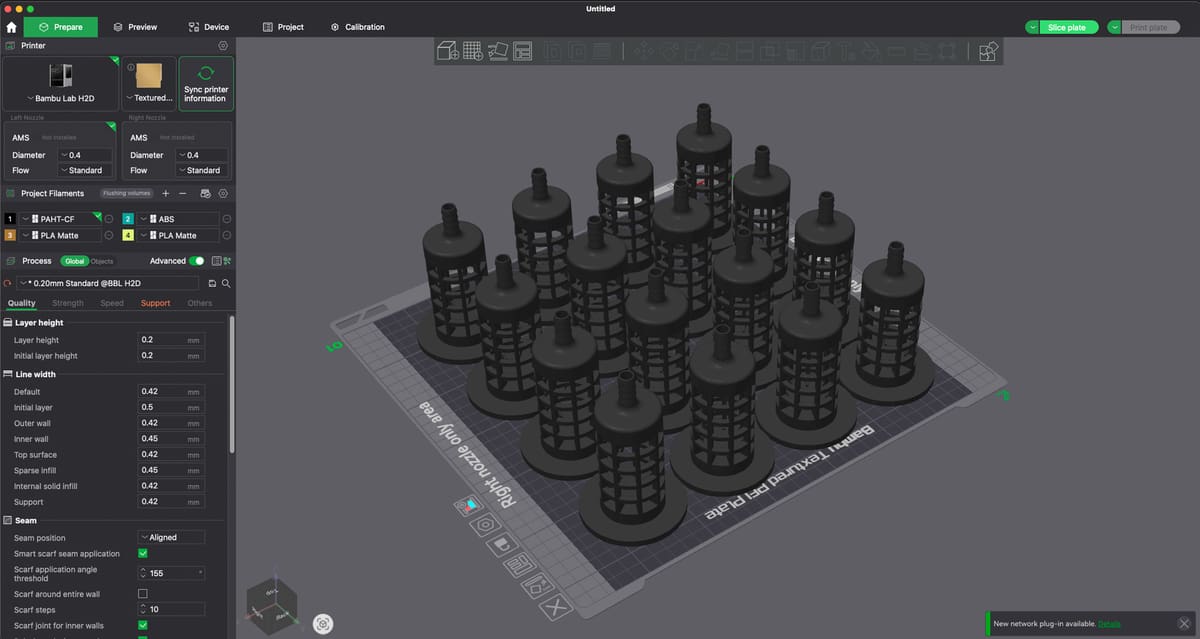
Task: Open left nozzle Flow dropdown
Action: coord(85,170)
